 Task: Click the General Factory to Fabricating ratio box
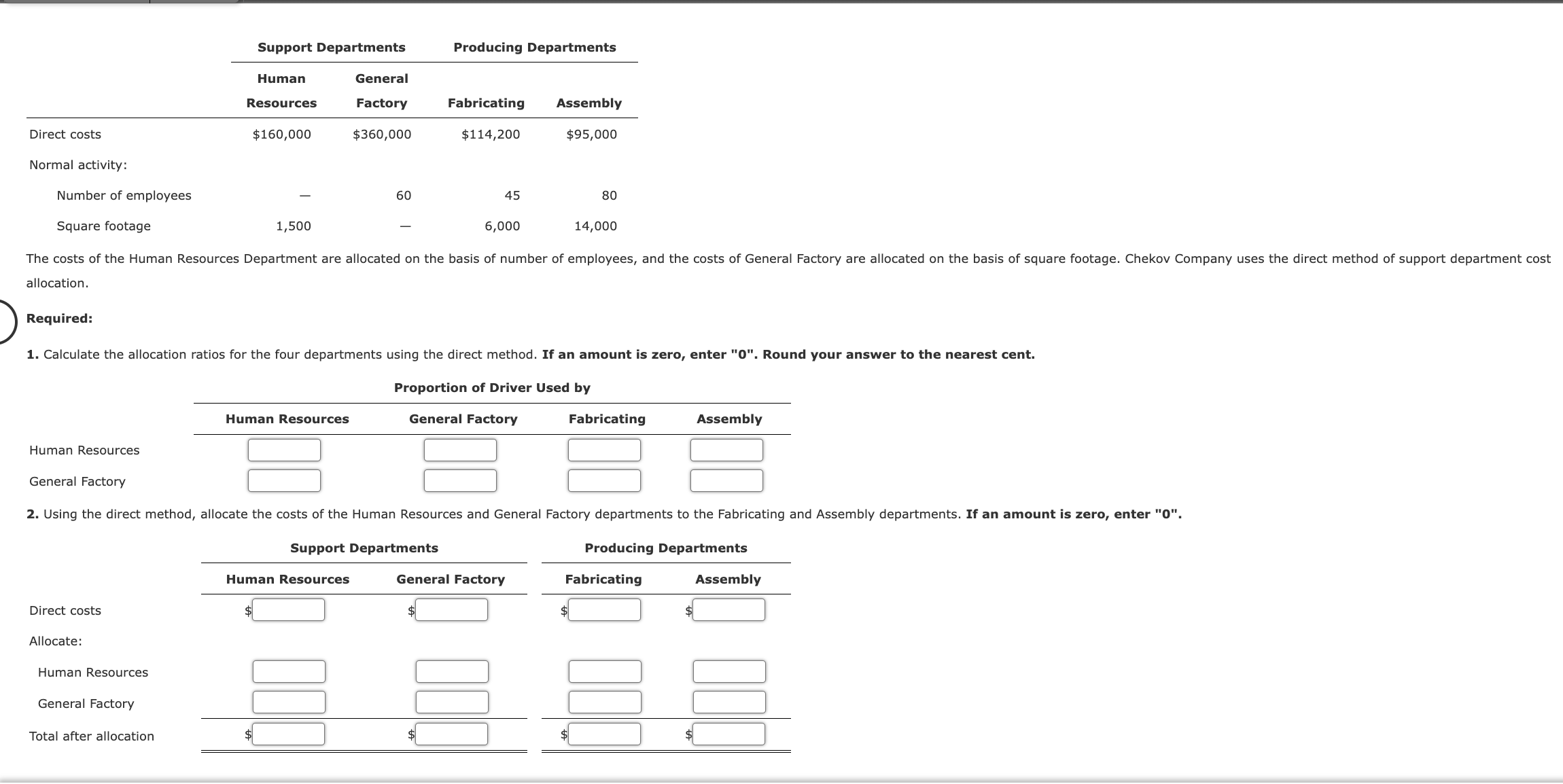point(603,480)
